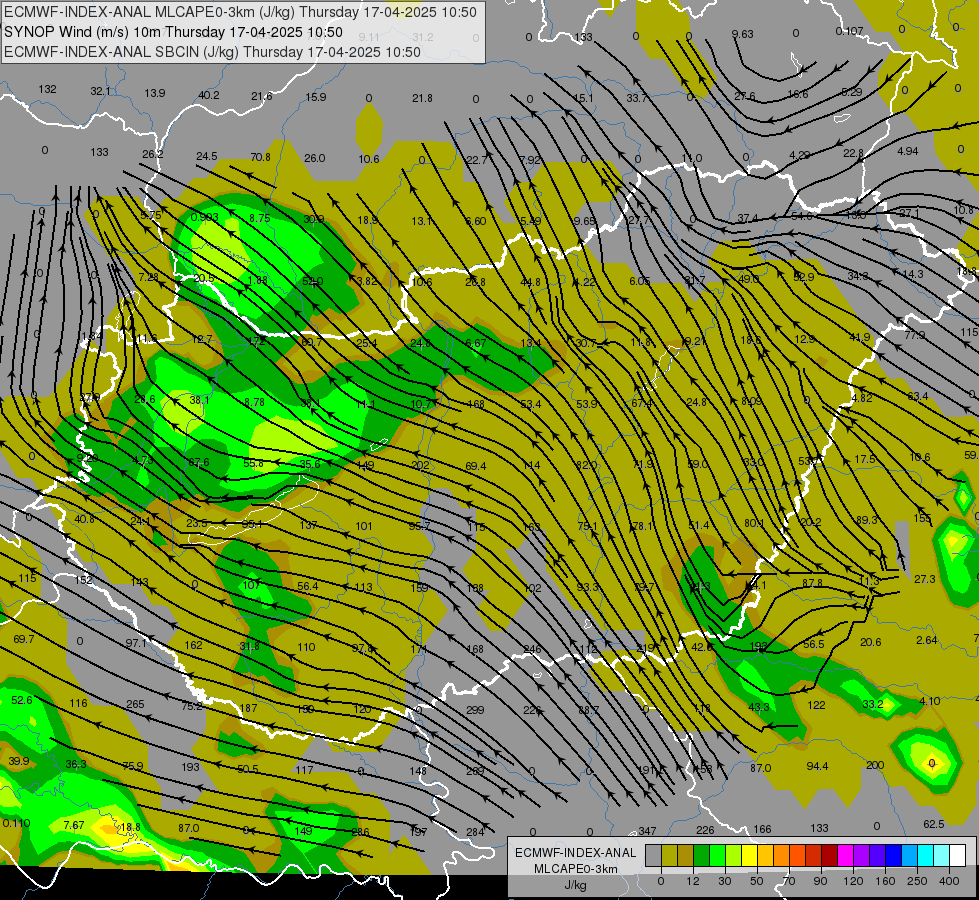Click the map value '132'
979x900 pixels.
click(x=47, y=89)
